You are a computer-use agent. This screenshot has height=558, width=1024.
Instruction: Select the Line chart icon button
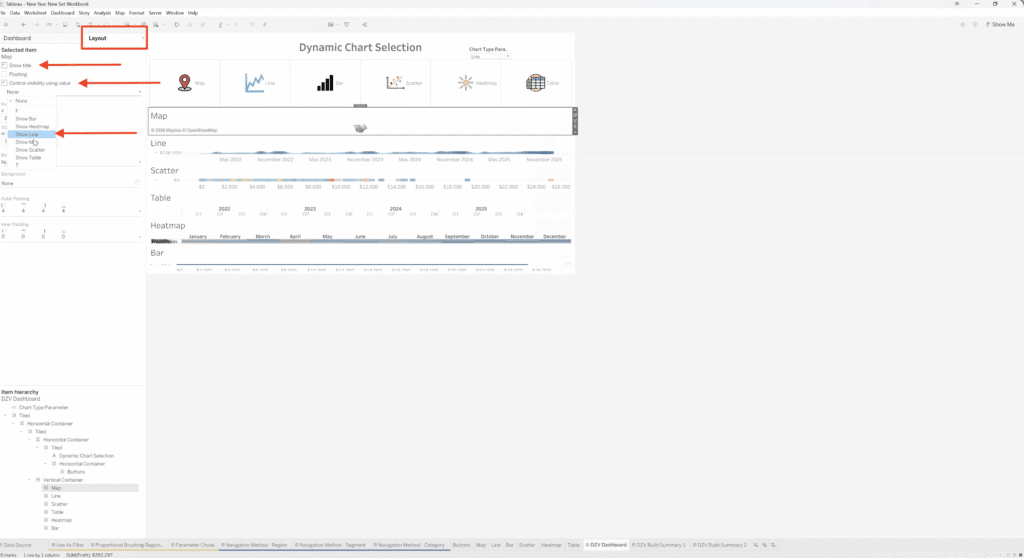click(x=254, y=83)
